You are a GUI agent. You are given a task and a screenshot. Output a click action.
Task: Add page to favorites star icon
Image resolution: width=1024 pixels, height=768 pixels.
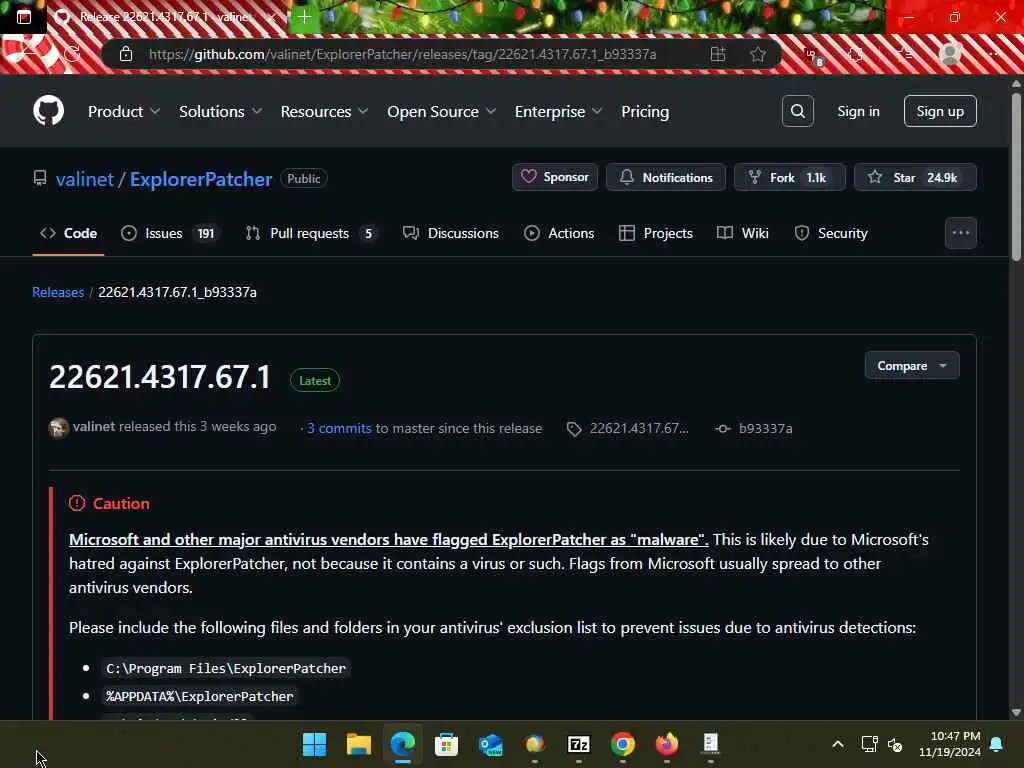[758, 54]
